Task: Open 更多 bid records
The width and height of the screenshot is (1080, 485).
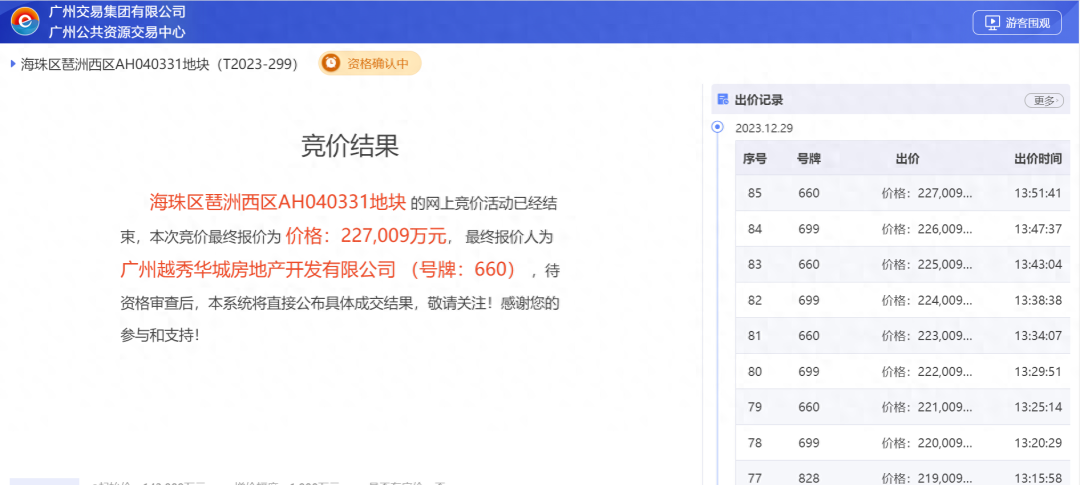Action: click(x=1044, y=101)
